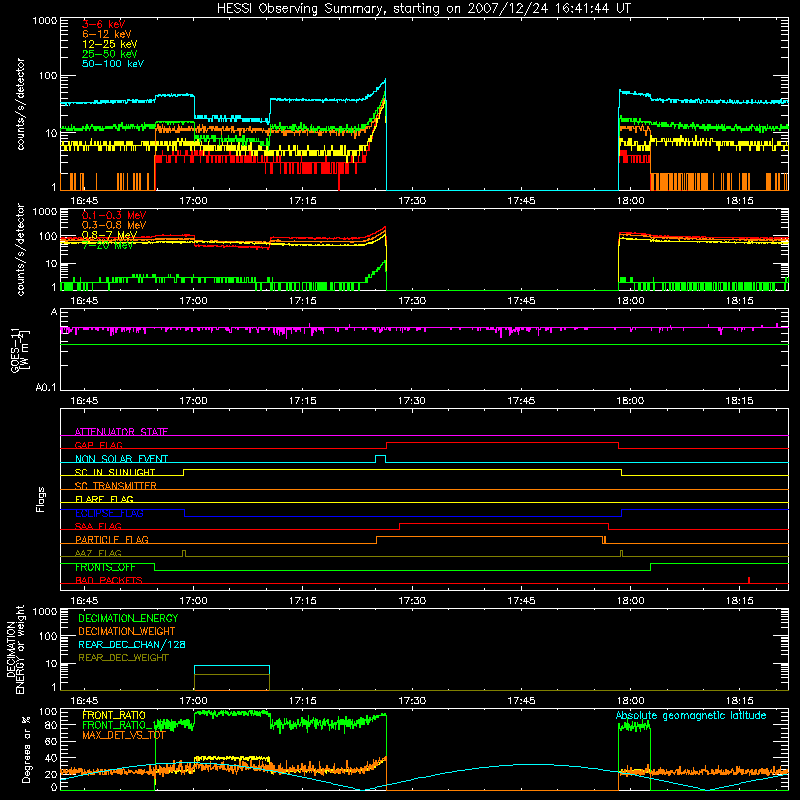Select the BAD_PACKETS label
The height and width of the screenshot is (800, 800).
[x=109, y=580]
